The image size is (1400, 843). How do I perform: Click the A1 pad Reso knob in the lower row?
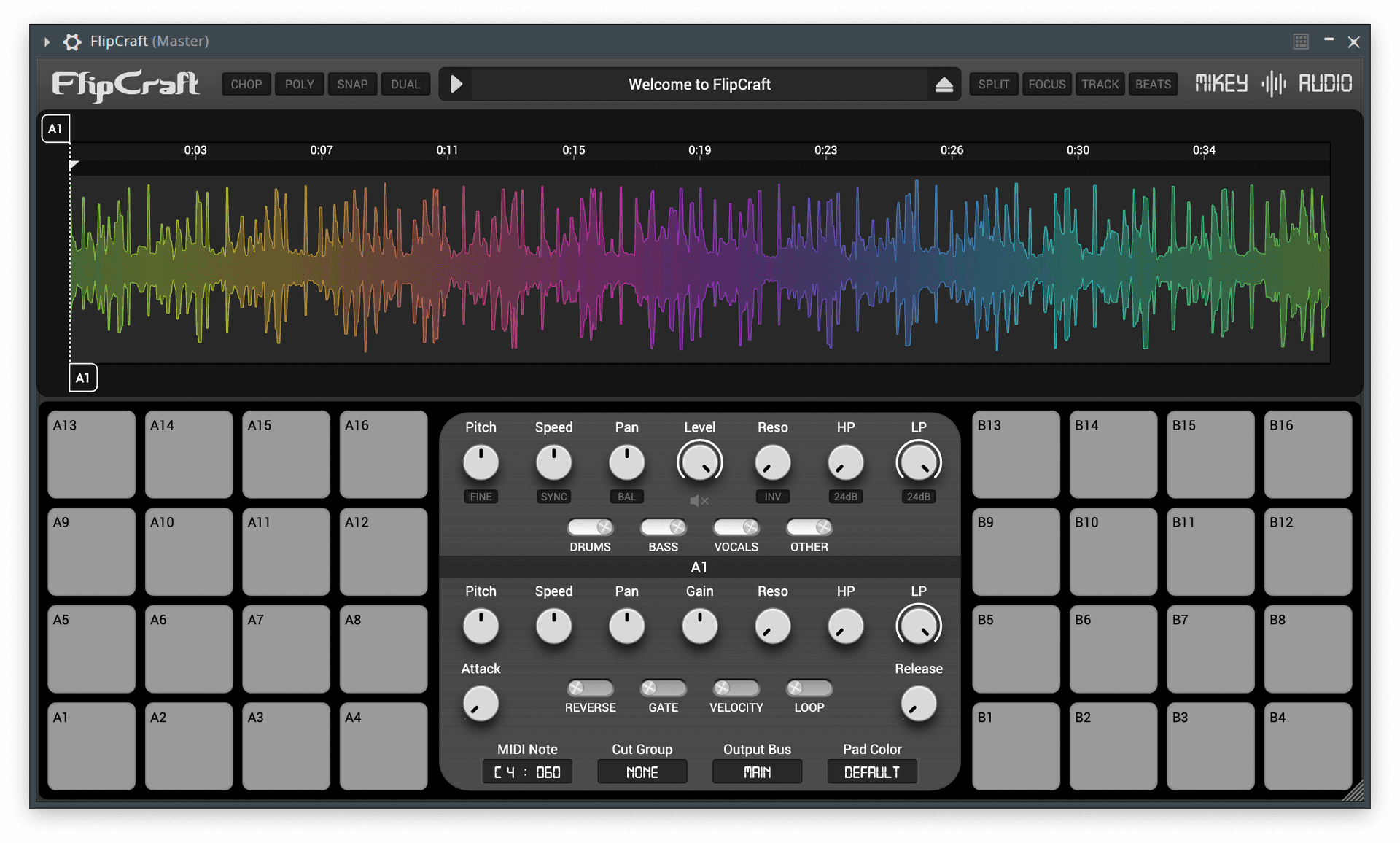tap(773, 626)
